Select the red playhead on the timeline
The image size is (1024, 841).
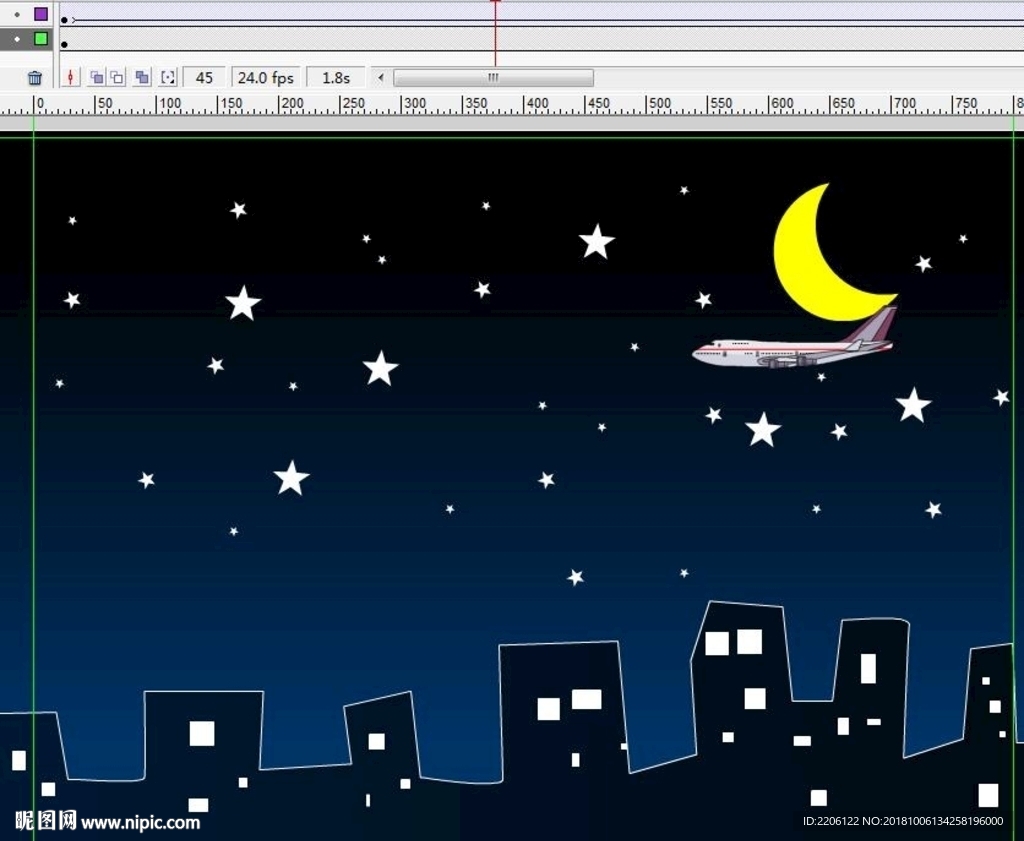[x=496, y=33]
